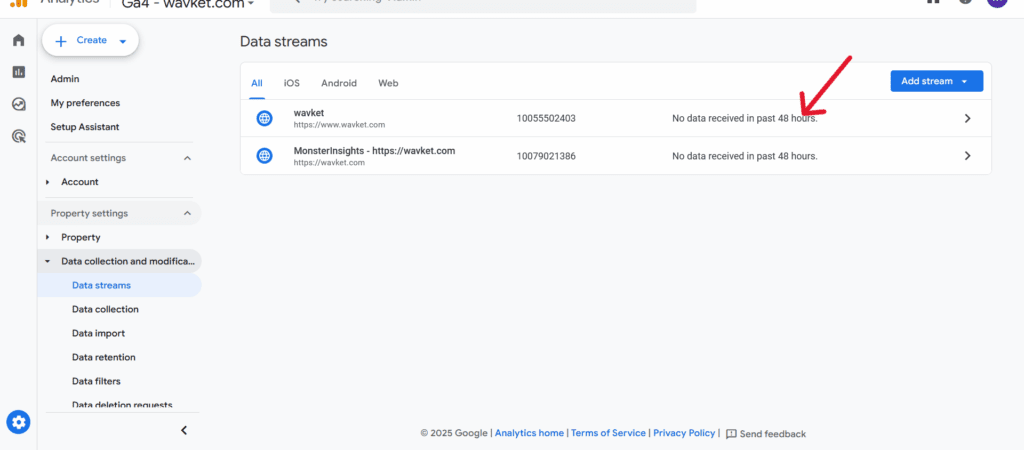
Task: Click the plus Create button
Action: (90, 40)
